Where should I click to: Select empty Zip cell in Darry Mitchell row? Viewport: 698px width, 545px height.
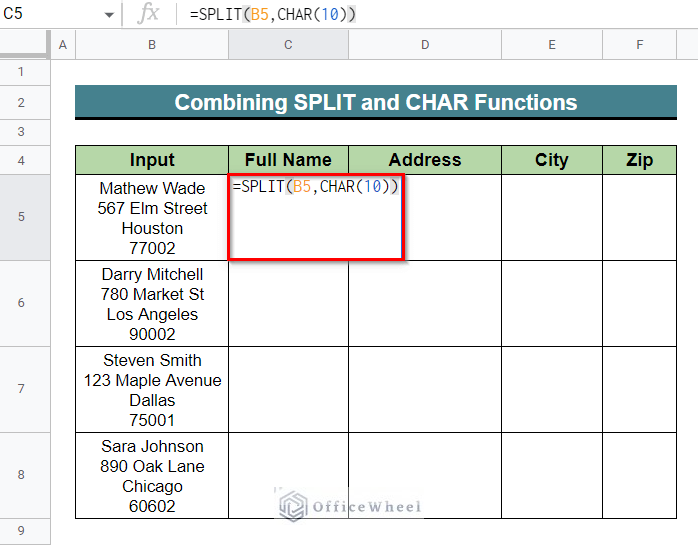pyautogui.click(x=640, y=303)
